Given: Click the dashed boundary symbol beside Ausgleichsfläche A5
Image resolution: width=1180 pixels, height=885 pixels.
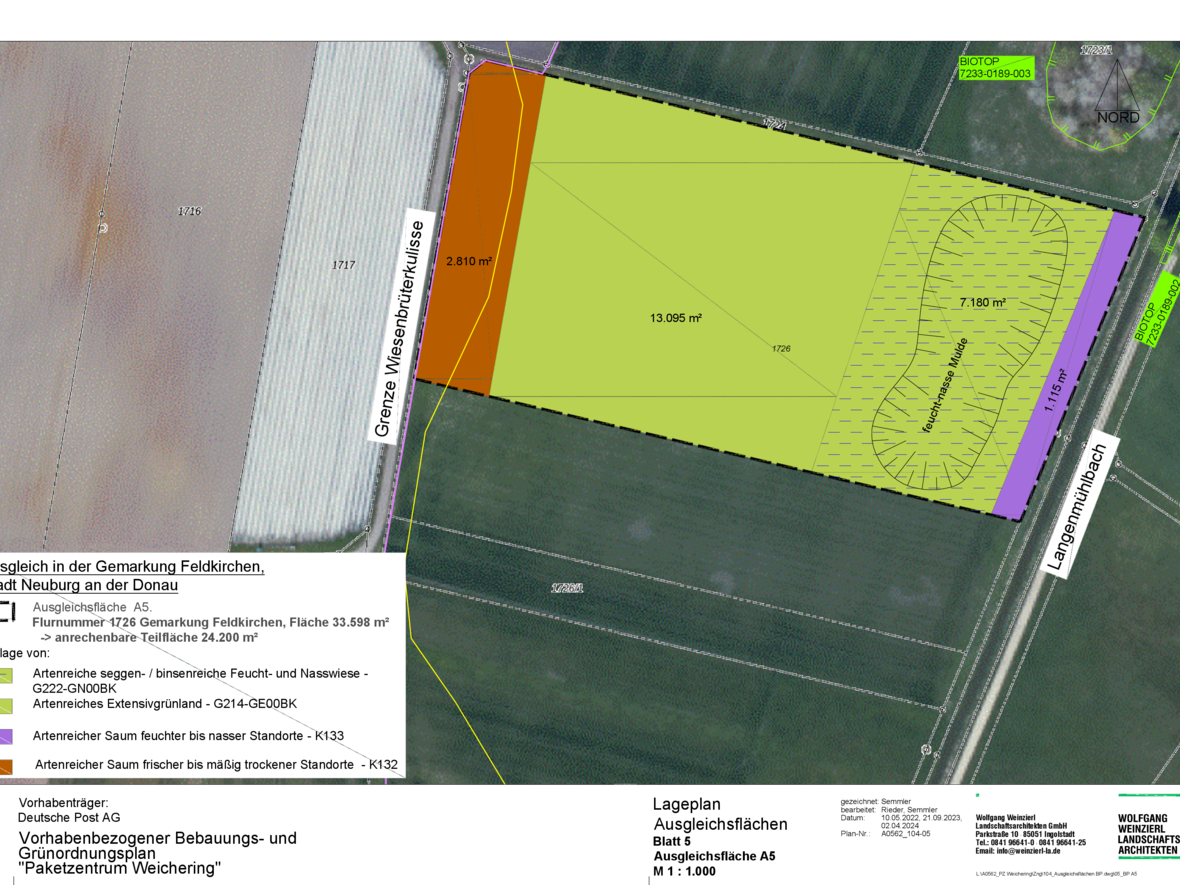Looking at the screenshot, I should tap(8, 611).
